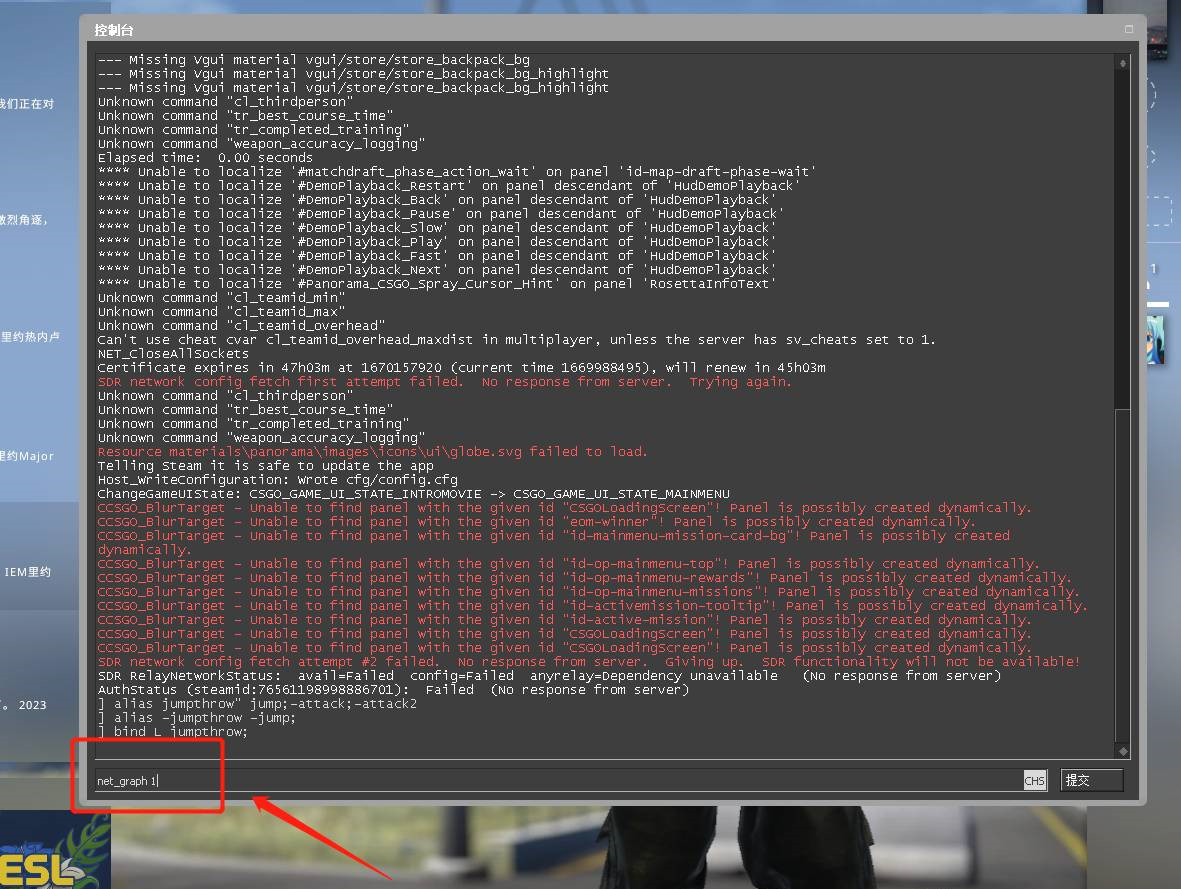Click the 'ChangeGameUIState' console line
The height and width of the screenshot is (889, 1181).
[414, 494]
